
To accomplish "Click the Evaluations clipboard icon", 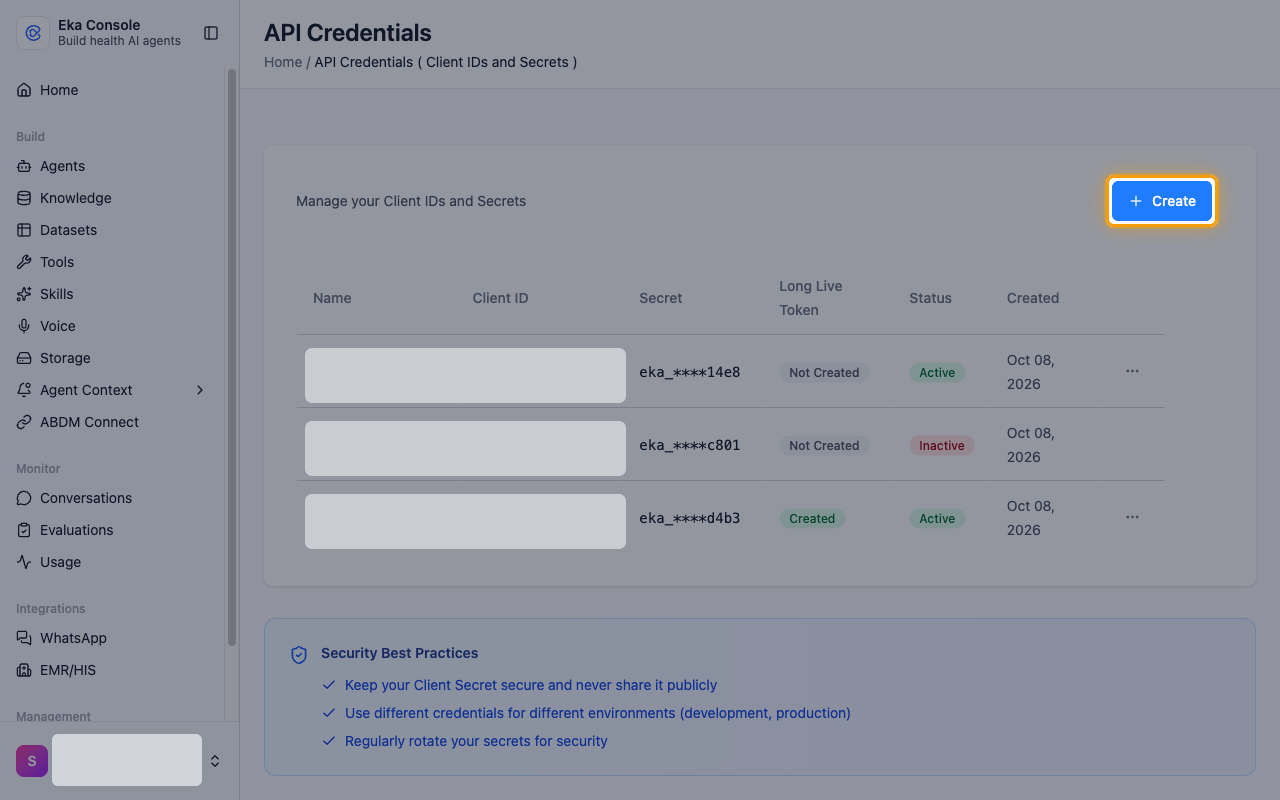I will click(x=24, y=530).
